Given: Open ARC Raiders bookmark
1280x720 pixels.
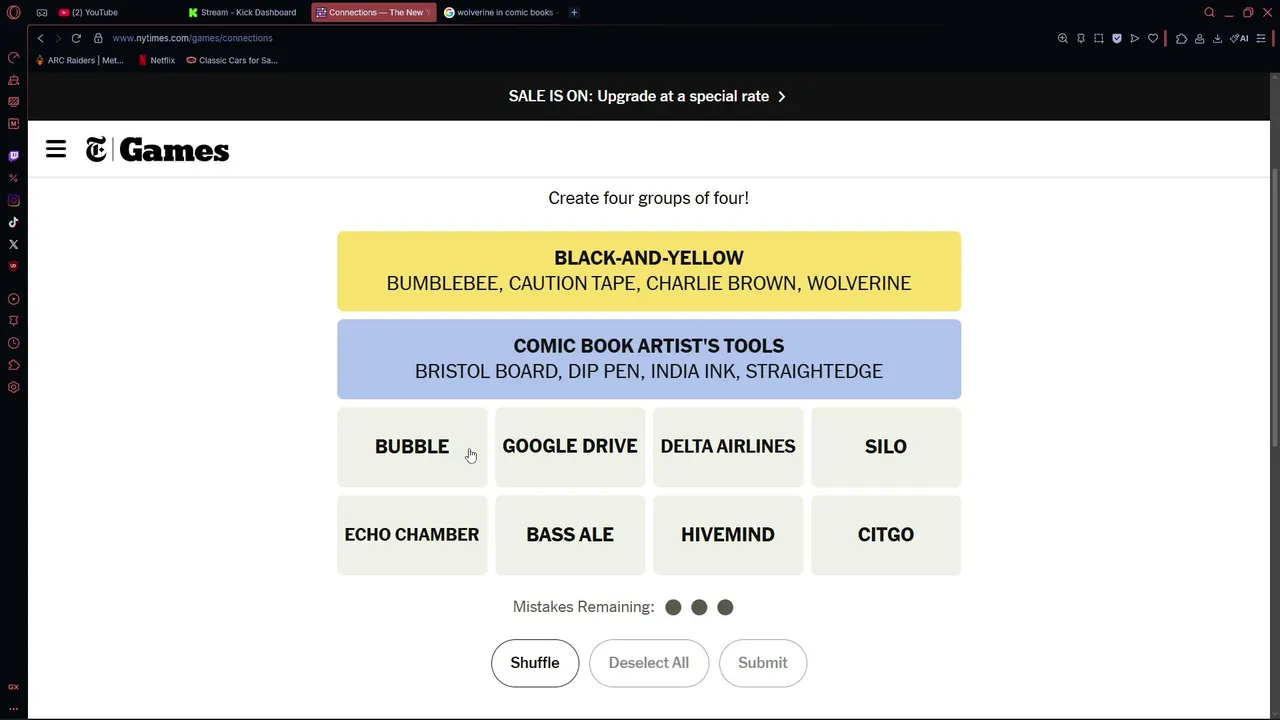Looking at the screenshot, I should point(80,60).
